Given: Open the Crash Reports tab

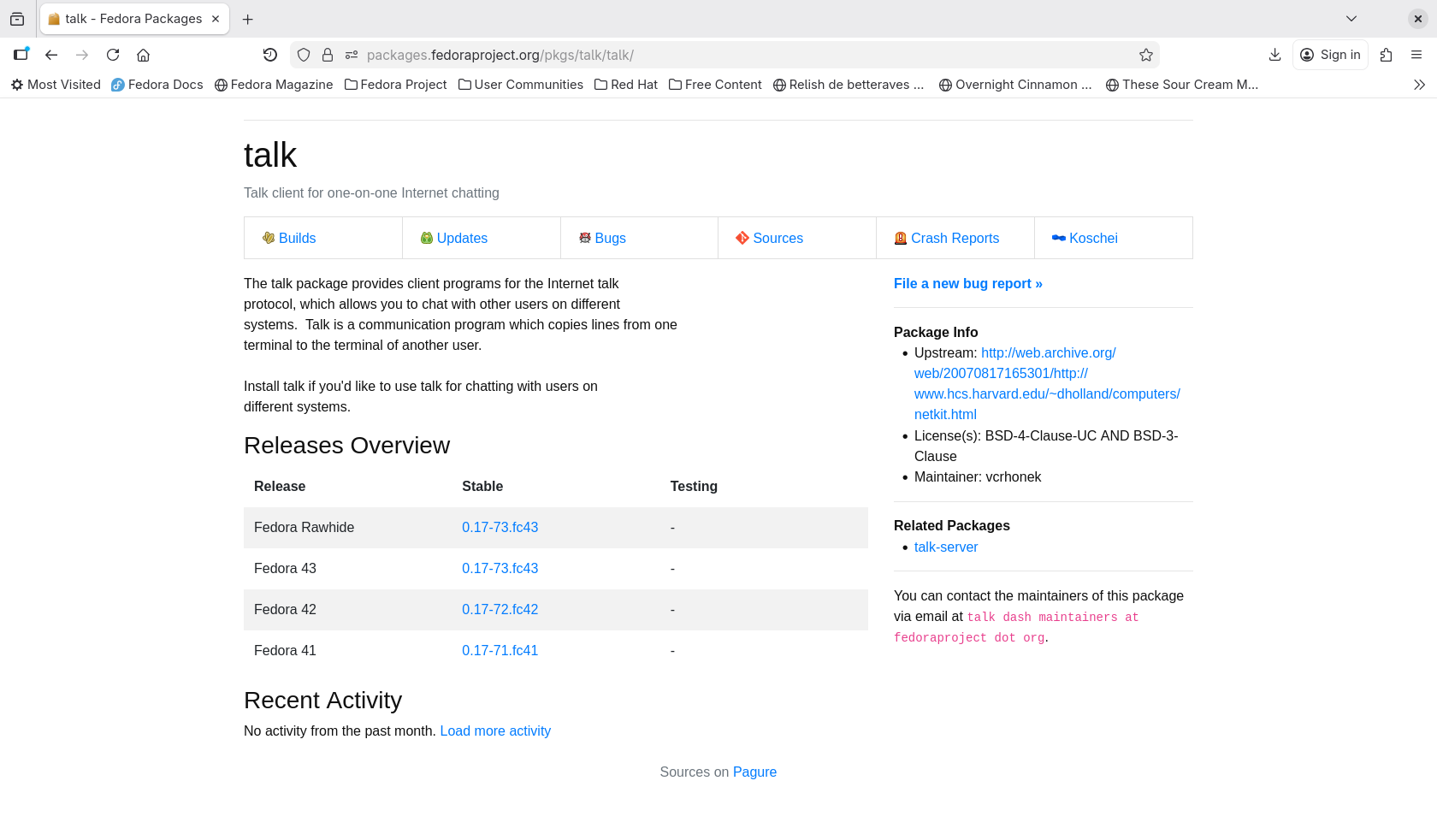Looking at the screenshot, I should pos(955,238).
